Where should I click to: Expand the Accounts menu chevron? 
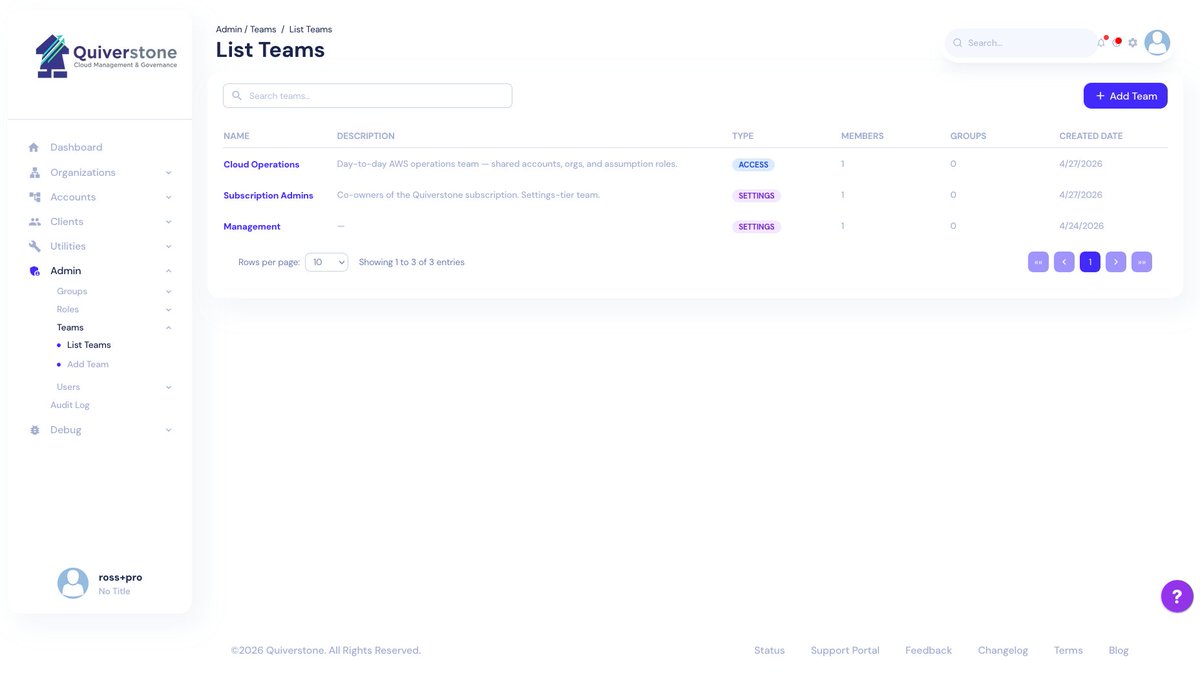point(168,197)
